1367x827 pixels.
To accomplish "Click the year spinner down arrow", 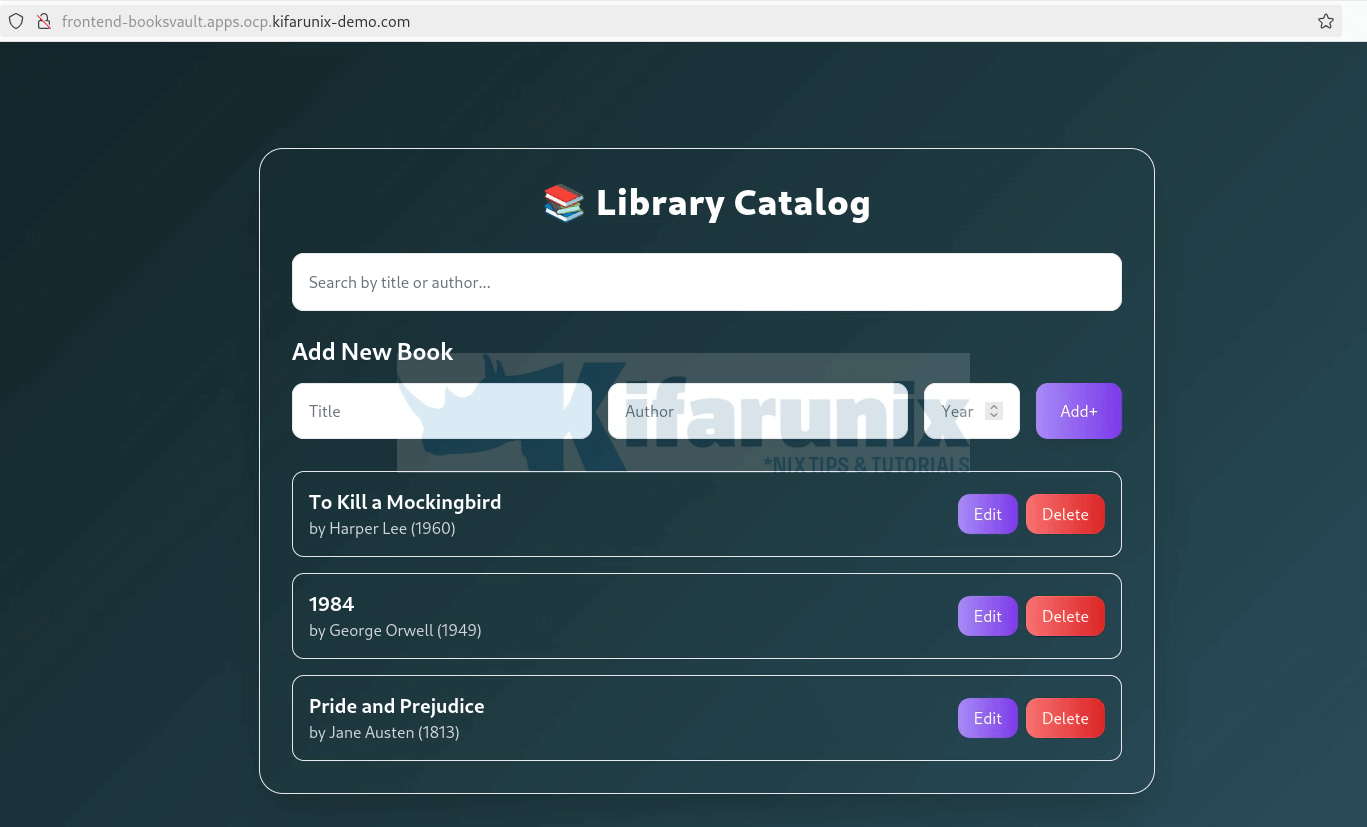I will tap(993, 416).
